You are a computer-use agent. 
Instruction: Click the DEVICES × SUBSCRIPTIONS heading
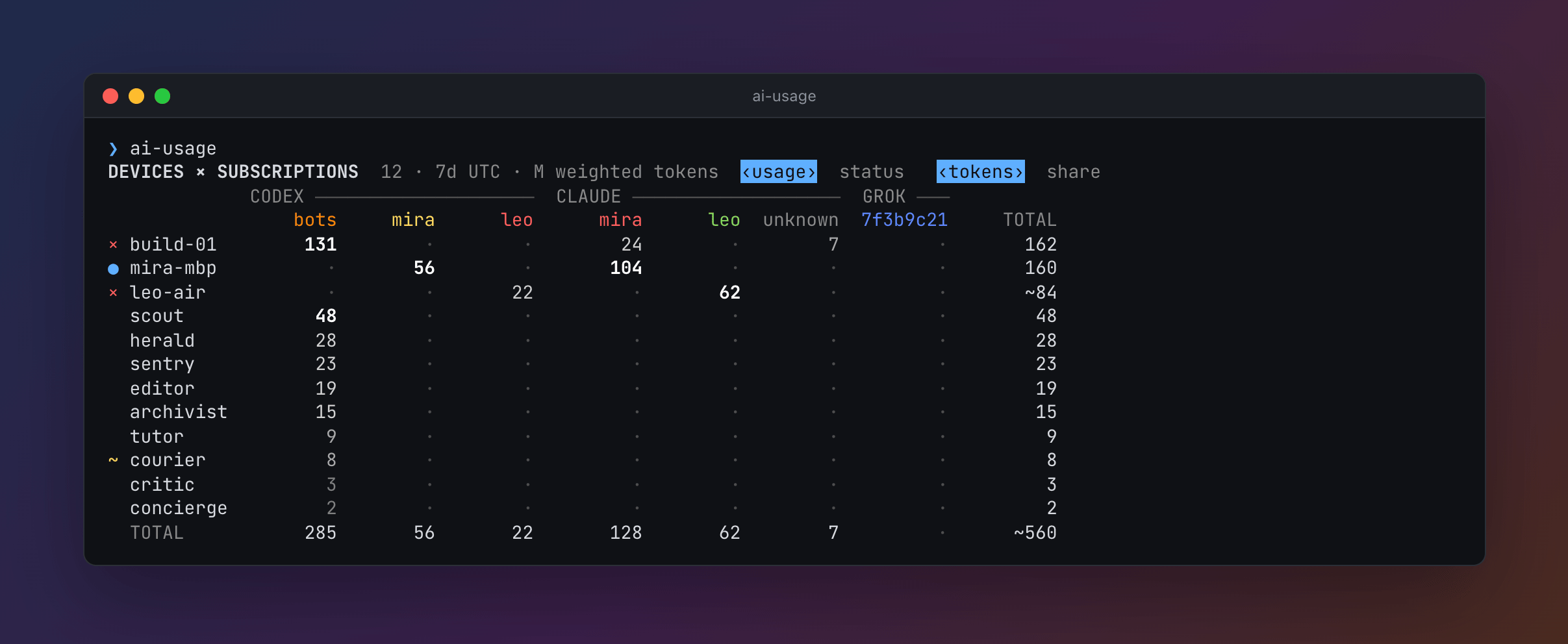pyautogui.click(x=233, y=172)
